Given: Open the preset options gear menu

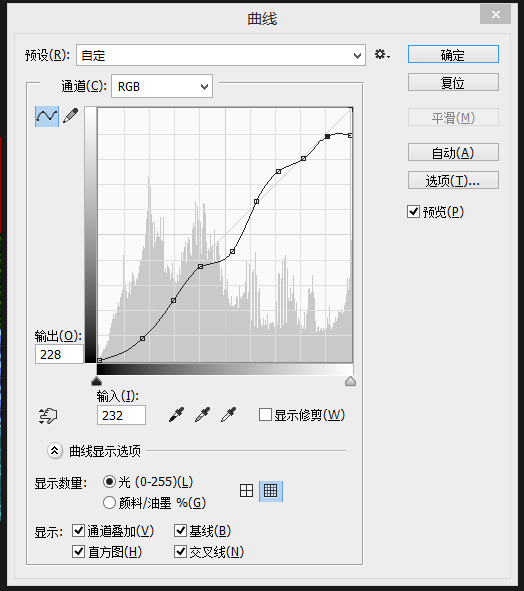Looking at the screenshot, I should point(382,55).
